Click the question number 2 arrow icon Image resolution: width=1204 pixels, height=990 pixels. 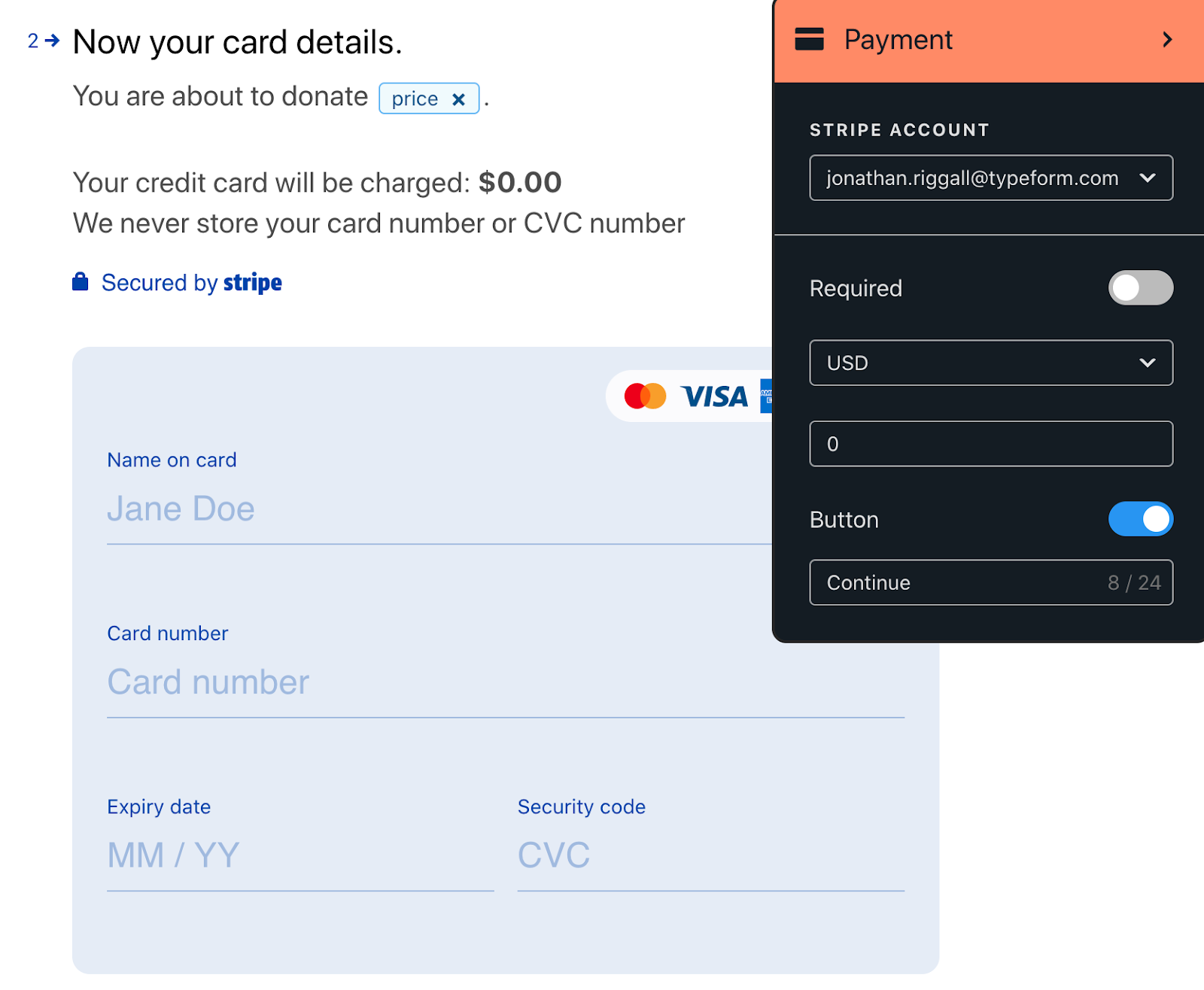tap(52, 41)
